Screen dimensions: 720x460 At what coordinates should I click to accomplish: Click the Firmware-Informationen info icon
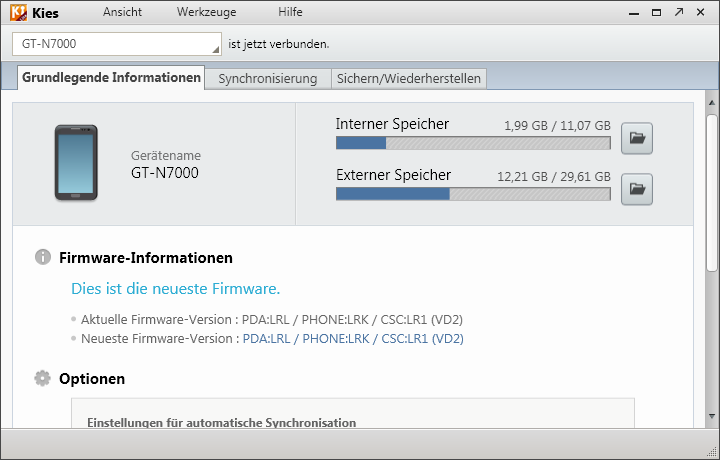[42, 257]
